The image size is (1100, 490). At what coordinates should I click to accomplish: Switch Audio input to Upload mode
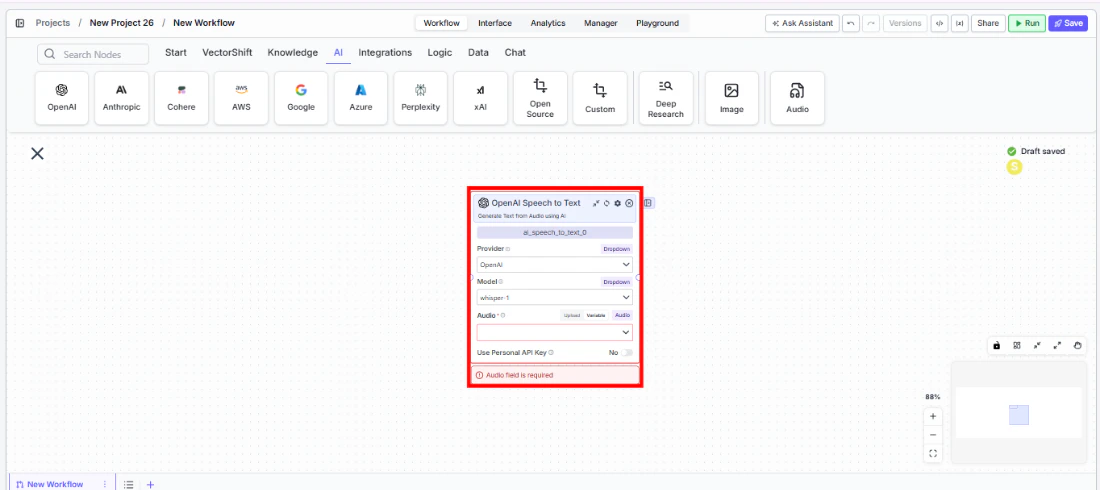[571, 315]
